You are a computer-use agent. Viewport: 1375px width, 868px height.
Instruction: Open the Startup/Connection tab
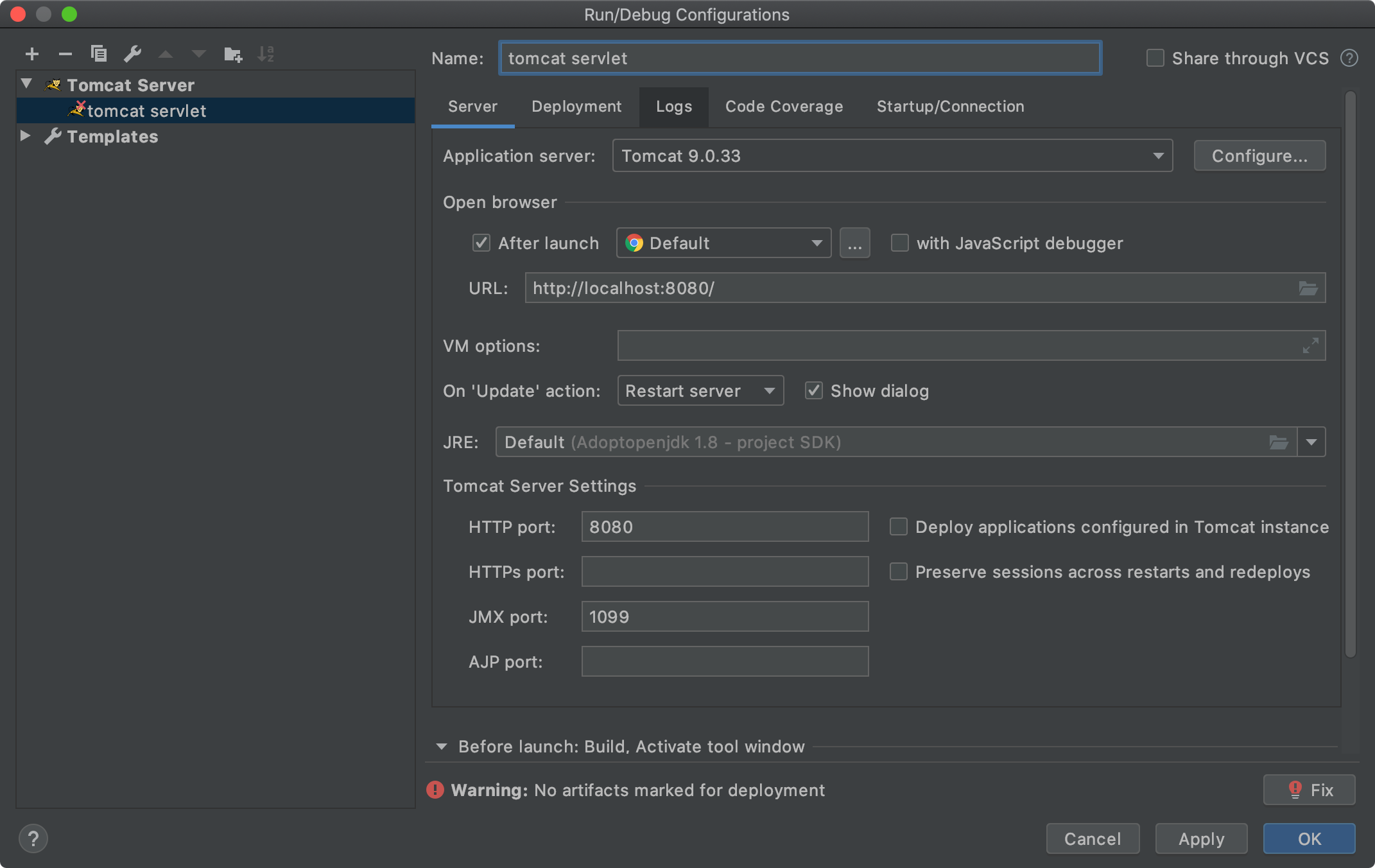950,107
